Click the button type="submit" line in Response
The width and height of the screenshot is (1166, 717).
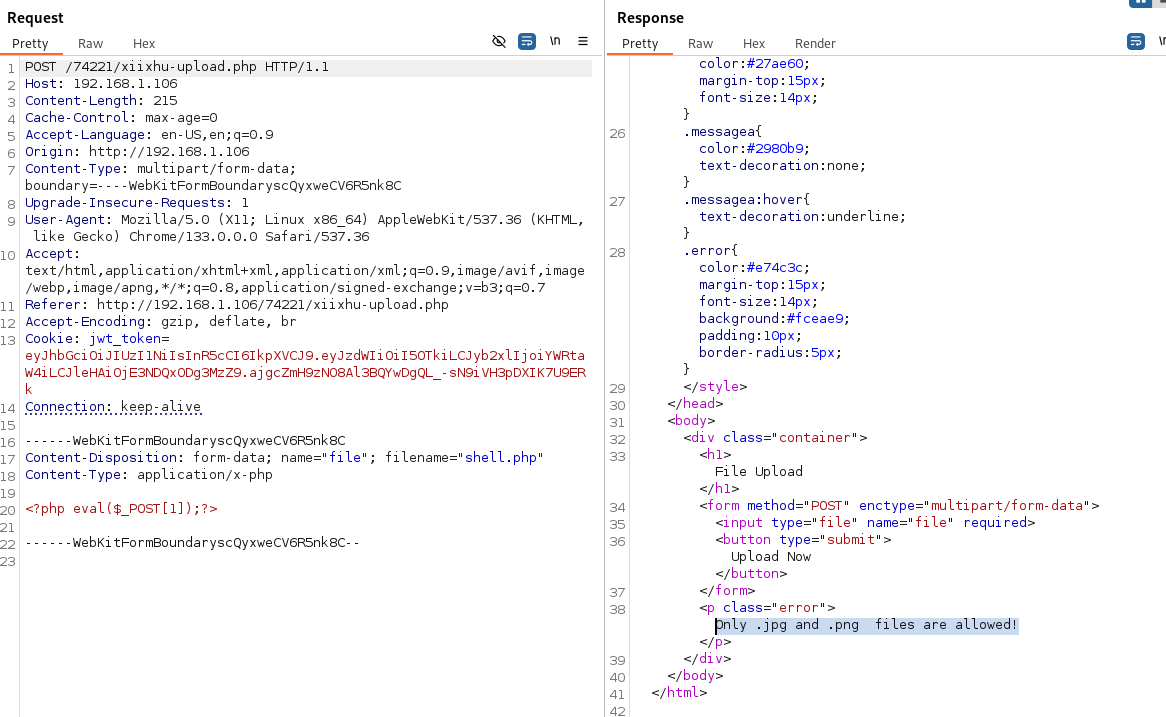(803, 540)
